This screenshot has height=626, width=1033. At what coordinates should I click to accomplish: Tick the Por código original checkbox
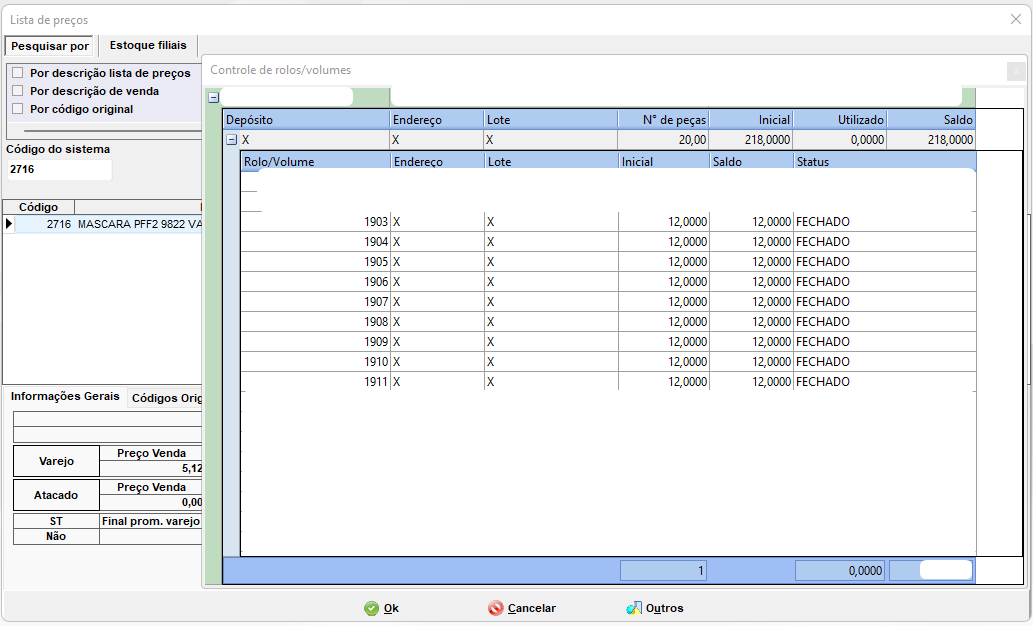coord(17,109)
